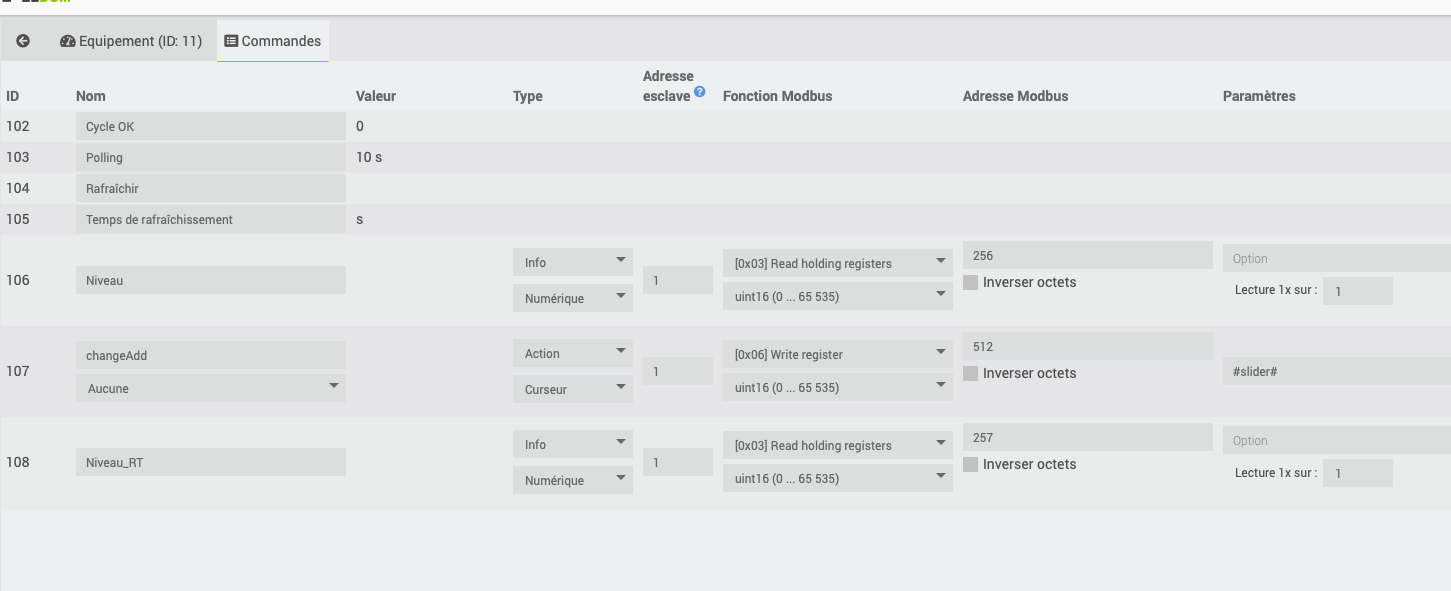The image size is (1451, 591).
Task: Open the Write register function dropdown
Action: click(837, 354)
